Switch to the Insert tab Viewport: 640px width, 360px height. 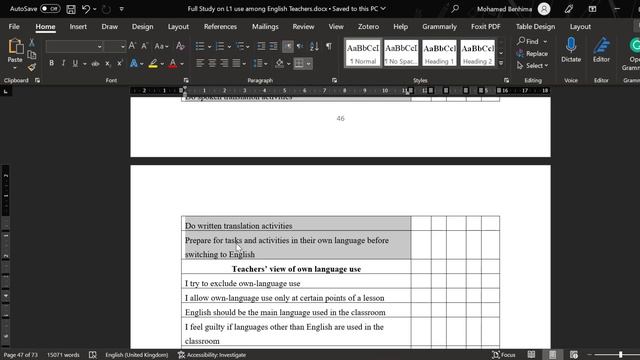pyautogui.click(x=78, y=27)
